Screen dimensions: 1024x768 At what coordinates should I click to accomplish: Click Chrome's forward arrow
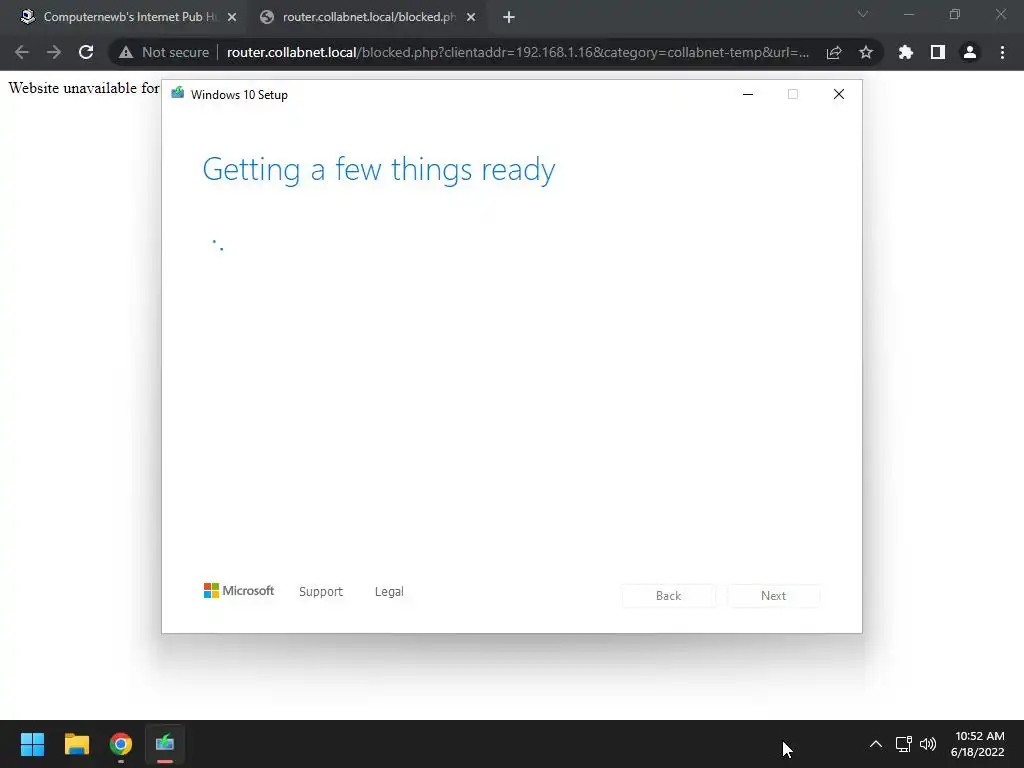click(54, 52)
